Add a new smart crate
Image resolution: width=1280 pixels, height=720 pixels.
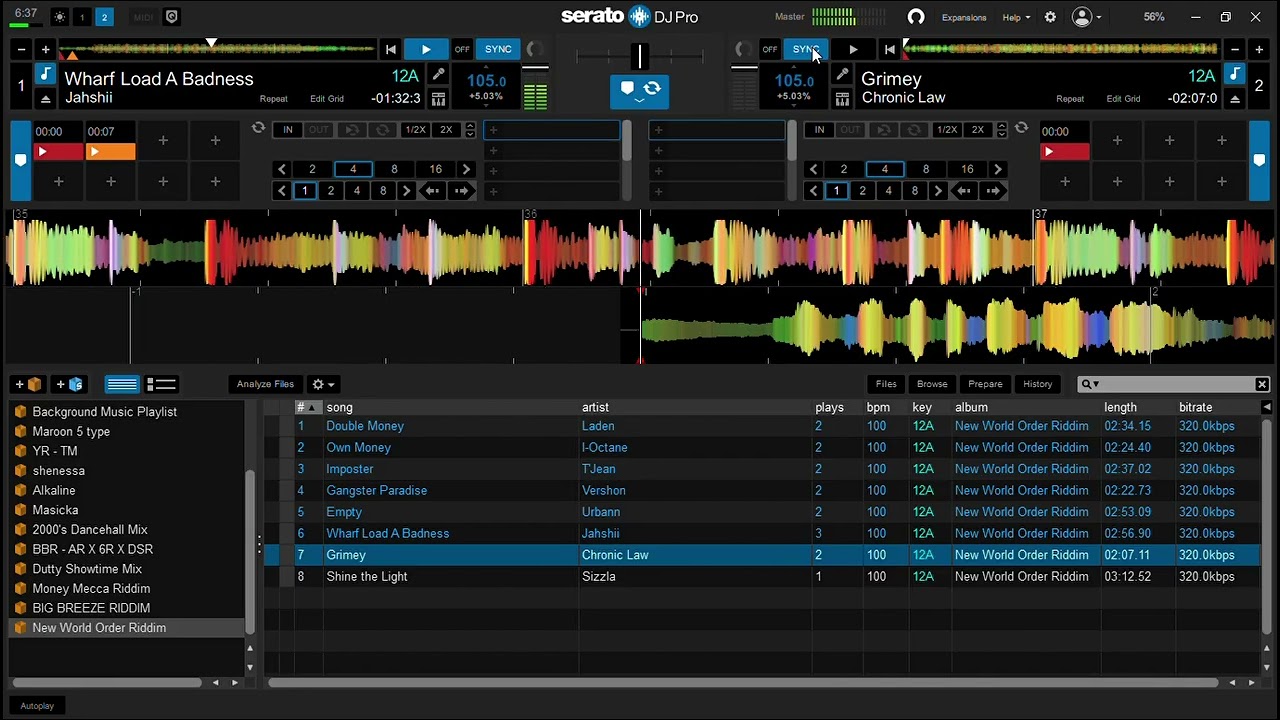tap(69, 384)
